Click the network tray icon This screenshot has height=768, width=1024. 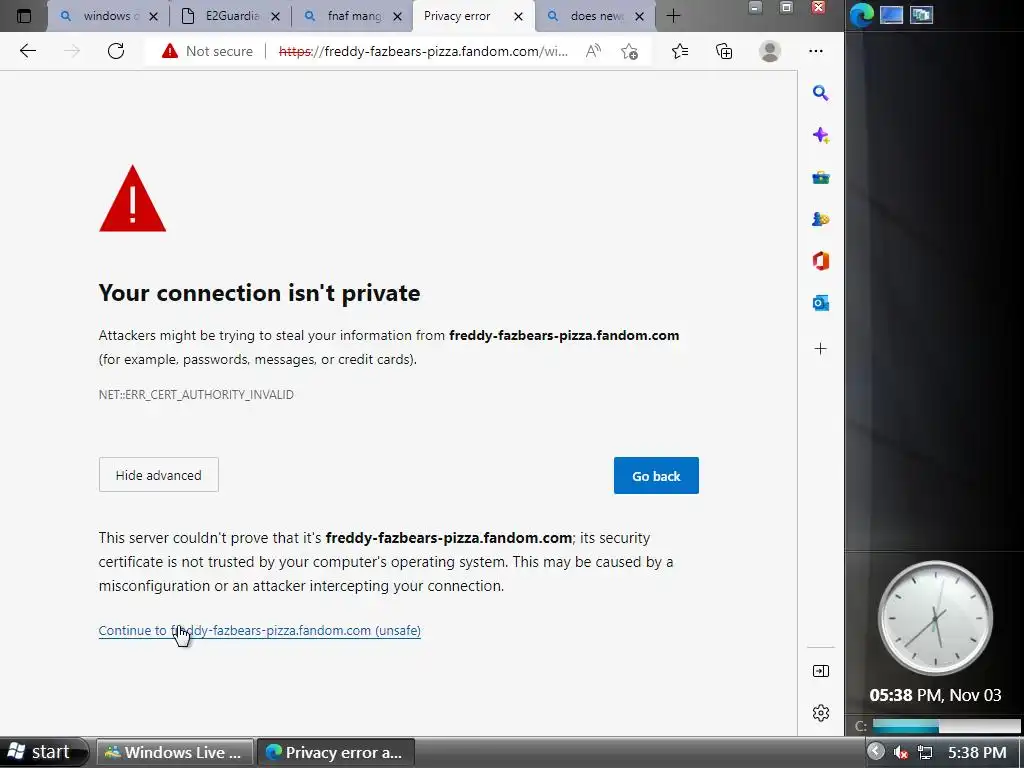point(925,752)
